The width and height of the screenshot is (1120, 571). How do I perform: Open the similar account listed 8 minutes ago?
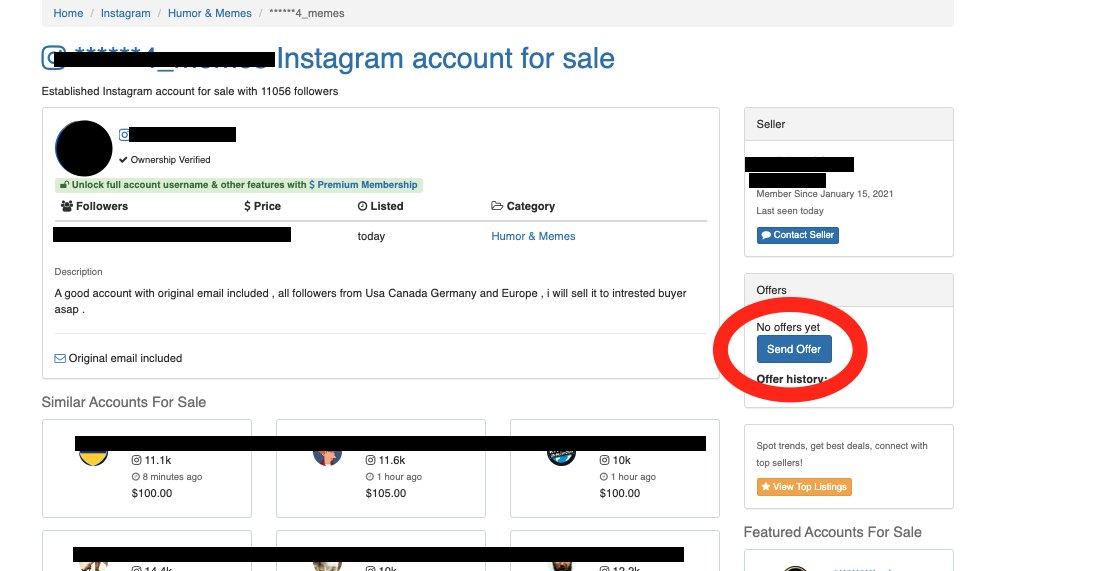tap(146, 468)
